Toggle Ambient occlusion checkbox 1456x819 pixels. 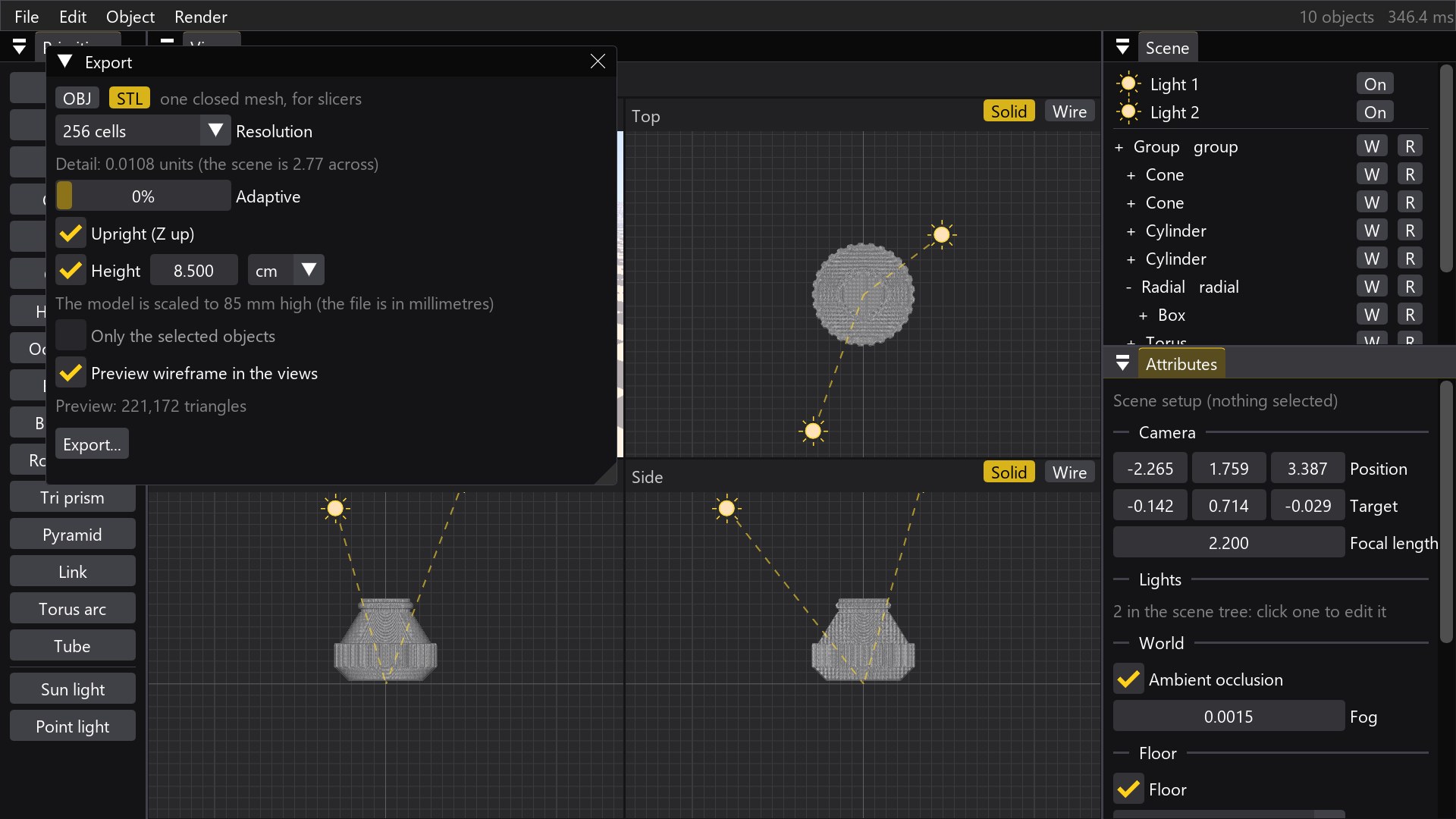click(x=1128, y=679)
